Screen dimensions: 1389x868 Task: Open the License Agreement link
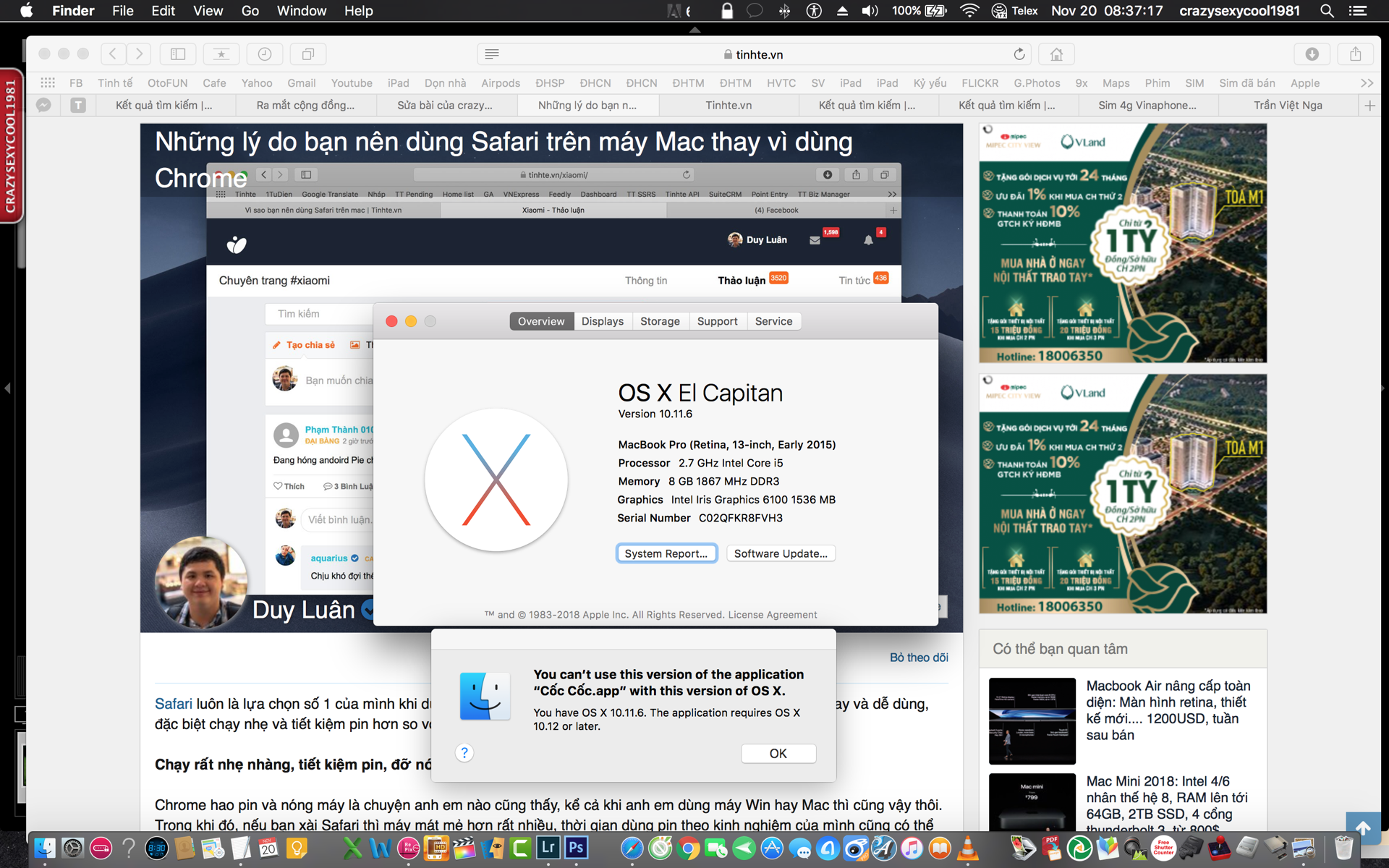[773, 615]
